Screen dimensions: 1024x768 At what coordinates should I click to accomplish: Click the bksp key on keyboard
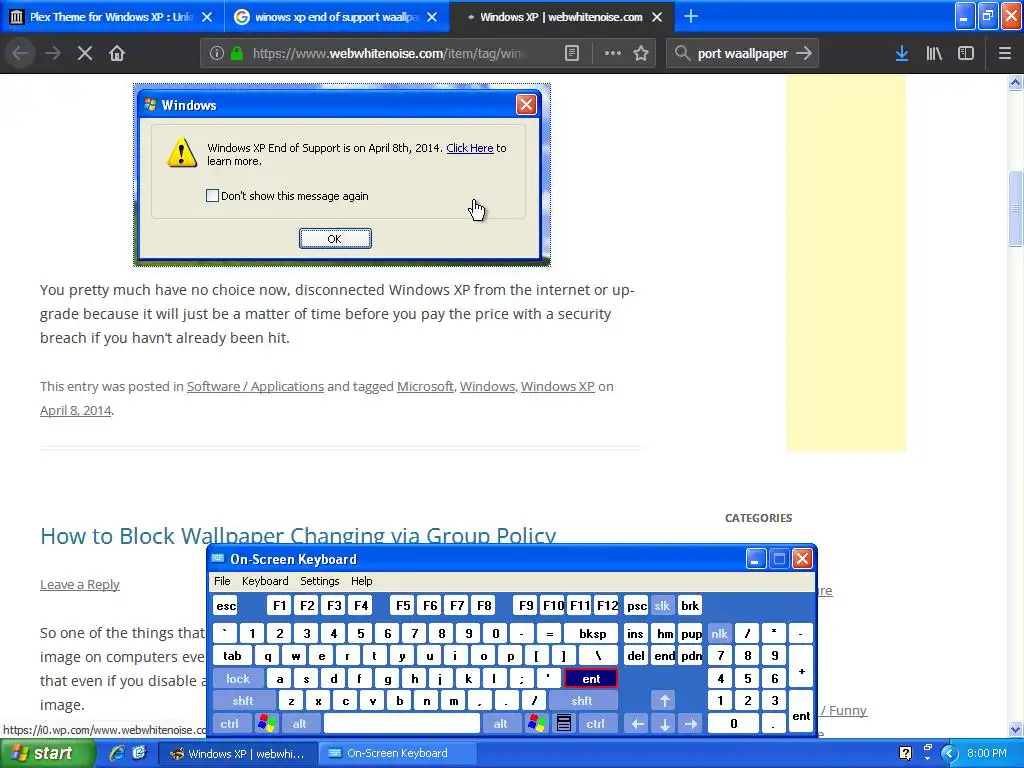click(592, 633)
